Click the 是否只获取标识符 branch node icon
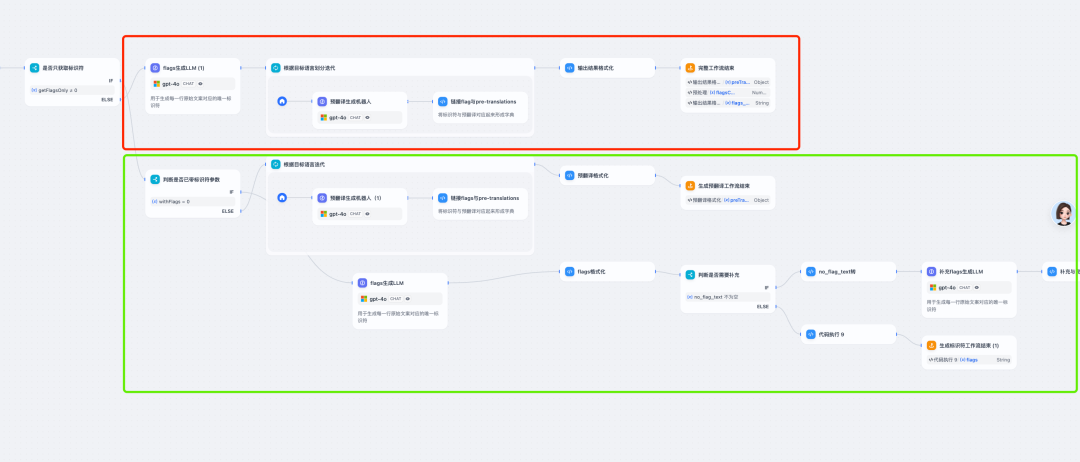Image resolution: width=1080 pixels, height=462 pixels. 34,67
